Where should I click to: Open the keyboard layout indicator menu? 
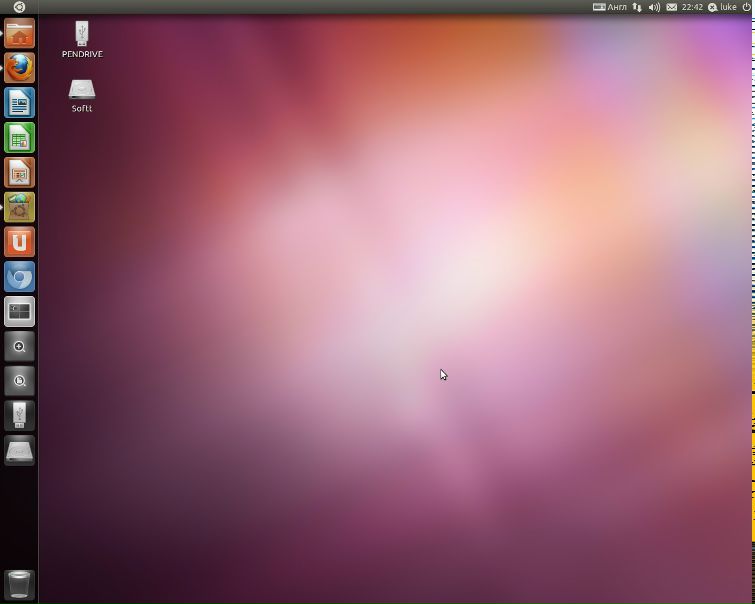tap(610, 7)
